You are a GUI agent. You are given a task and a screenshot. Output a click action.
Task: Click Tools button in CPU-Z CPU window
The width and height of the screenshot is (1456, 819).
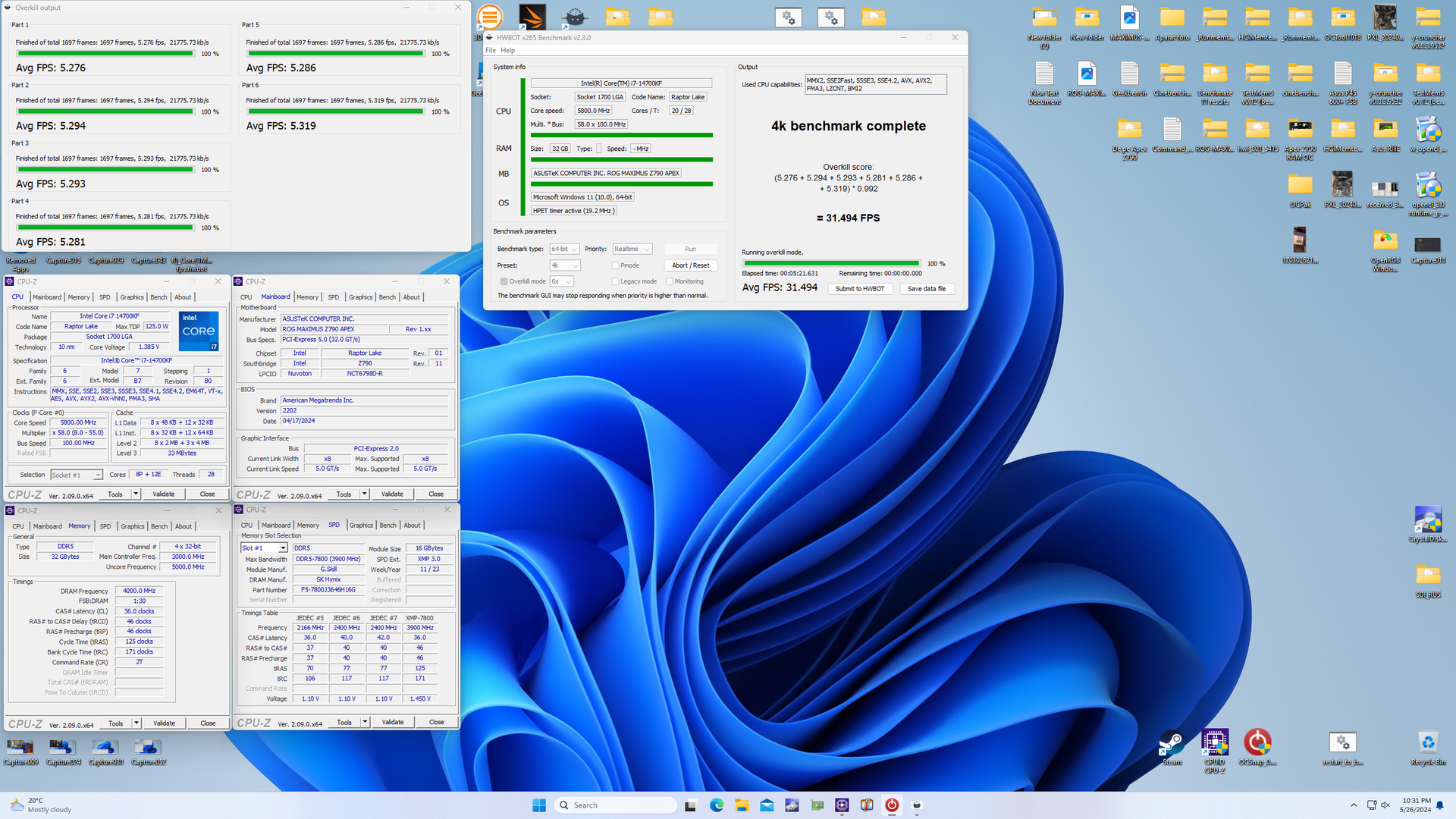point(115,494)
